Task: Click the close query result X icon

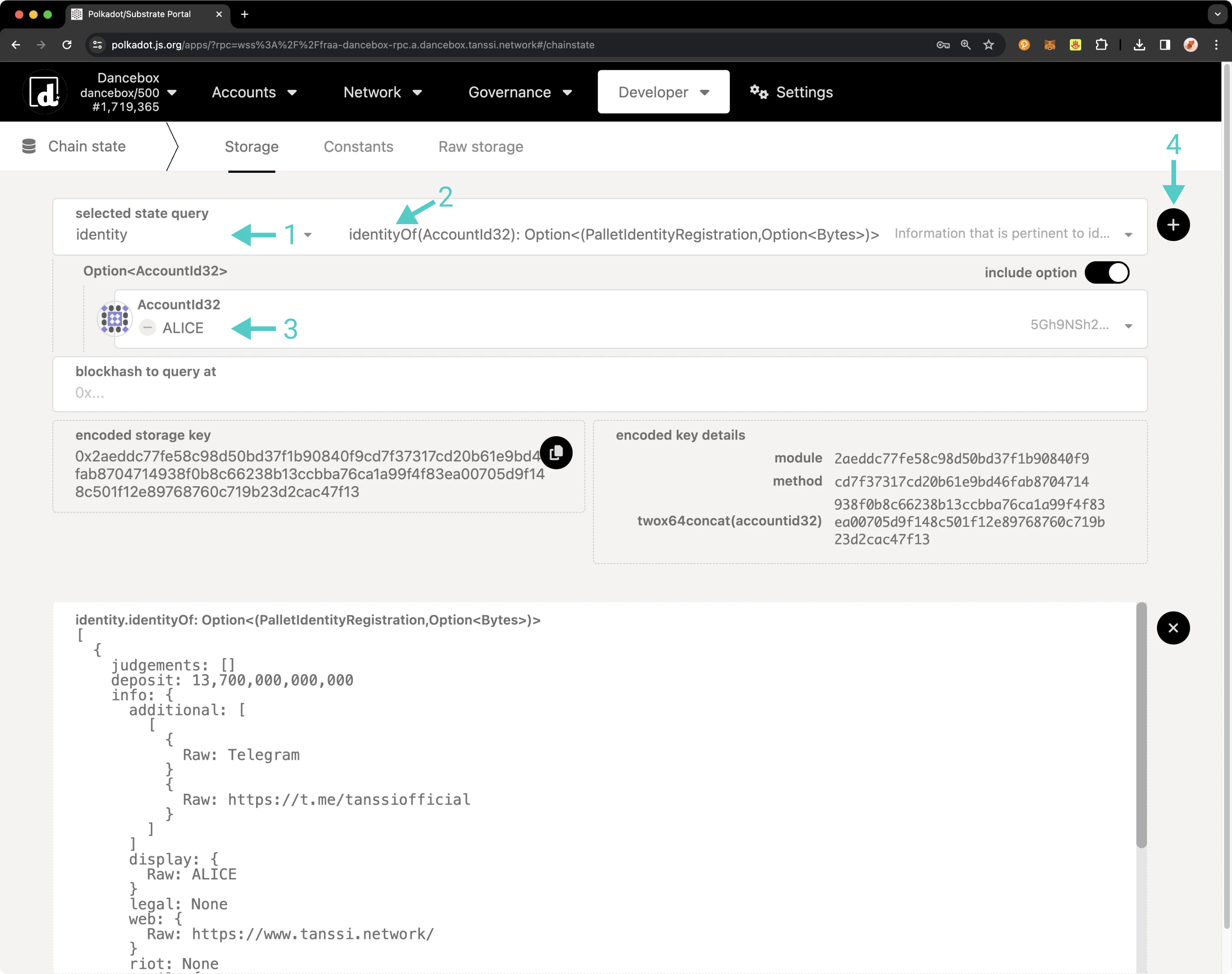Action: [x=1173, y=628]
